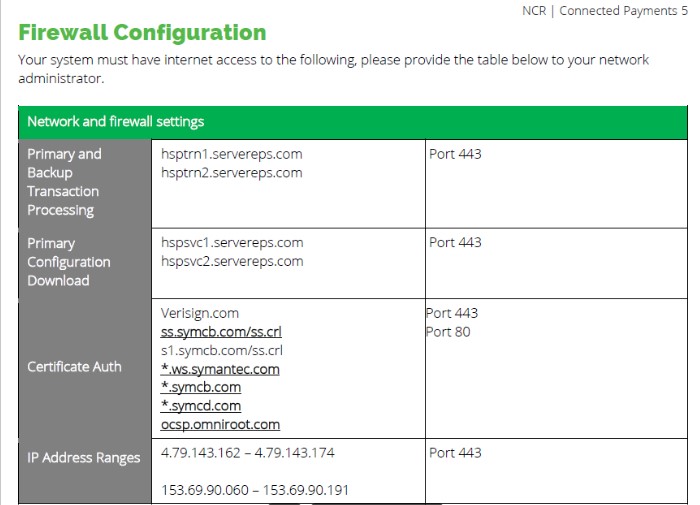700x505 pixels.
Task: Click the Certificate Auth row label
Action: [74, 367]
